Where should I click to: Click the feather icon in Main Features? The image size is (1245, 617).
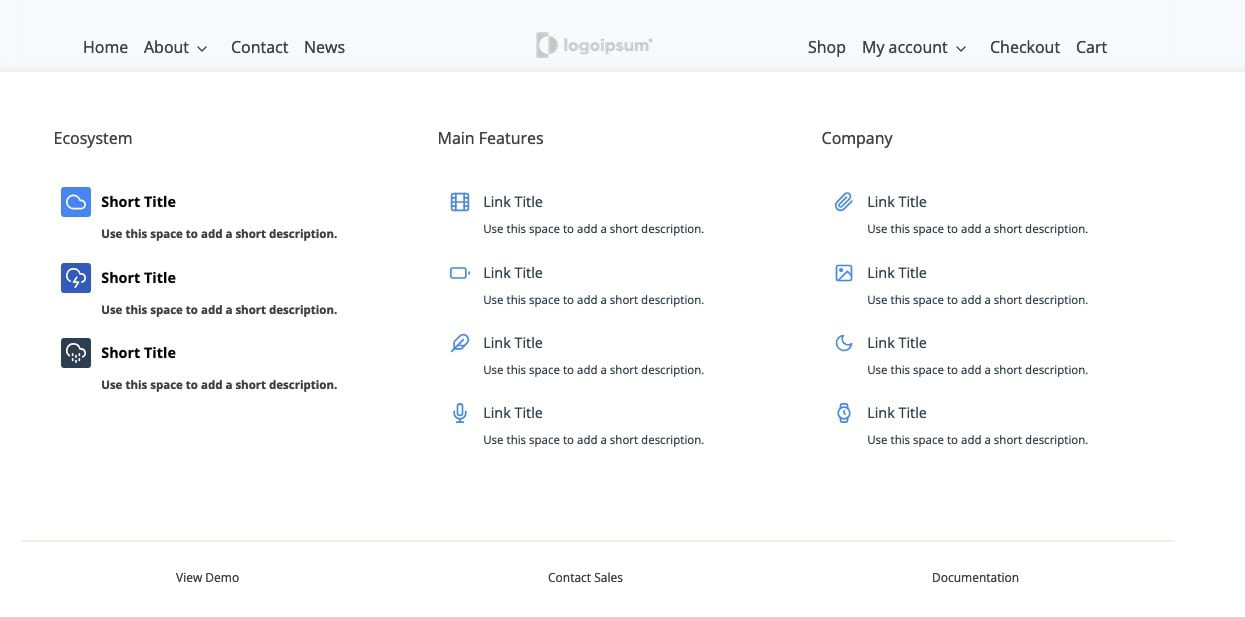pos(460,343)
